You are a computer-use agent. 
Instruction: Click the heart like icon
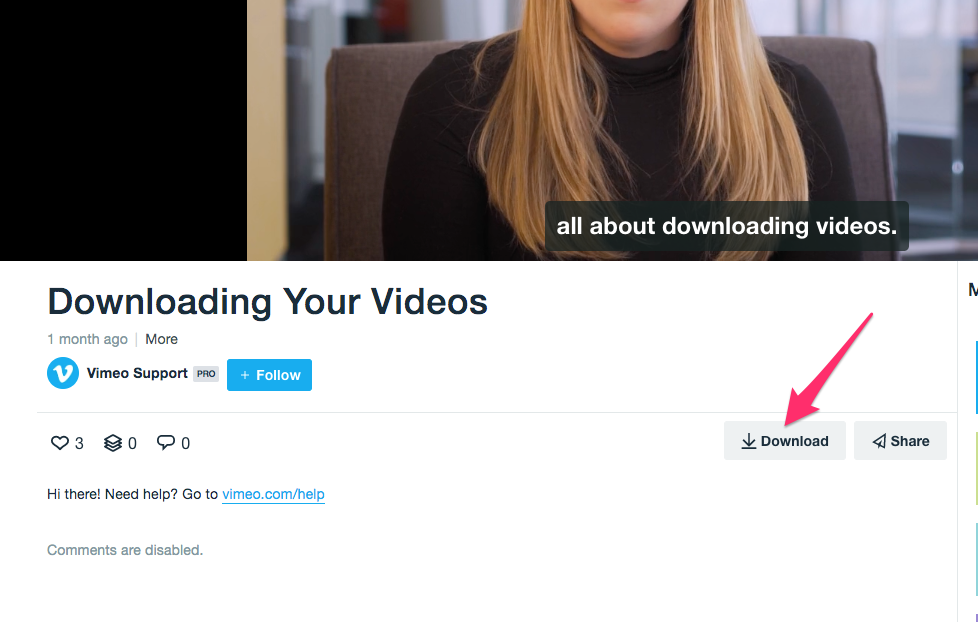[59, 443]
